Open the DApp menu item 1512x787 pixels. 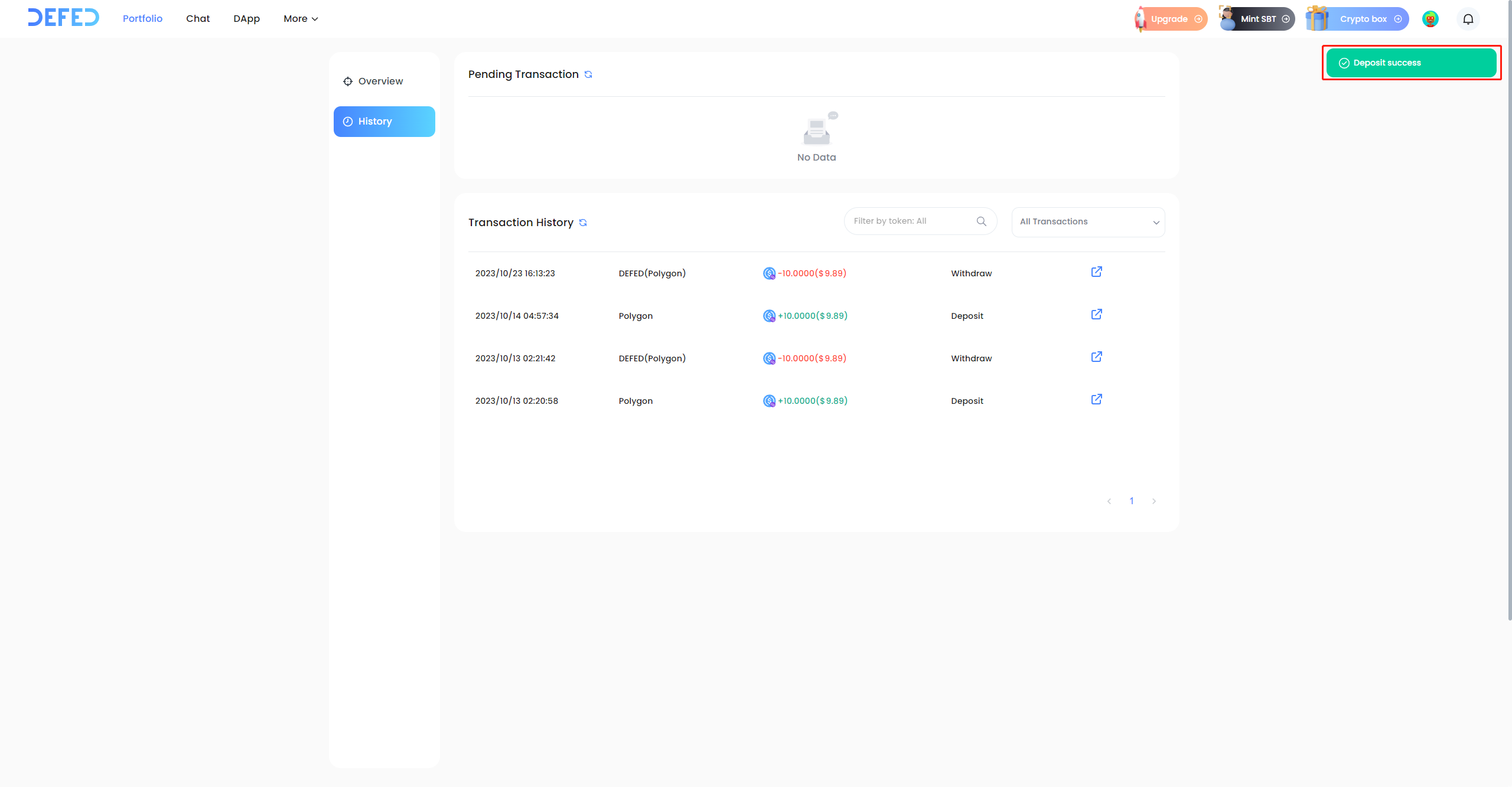246,19
